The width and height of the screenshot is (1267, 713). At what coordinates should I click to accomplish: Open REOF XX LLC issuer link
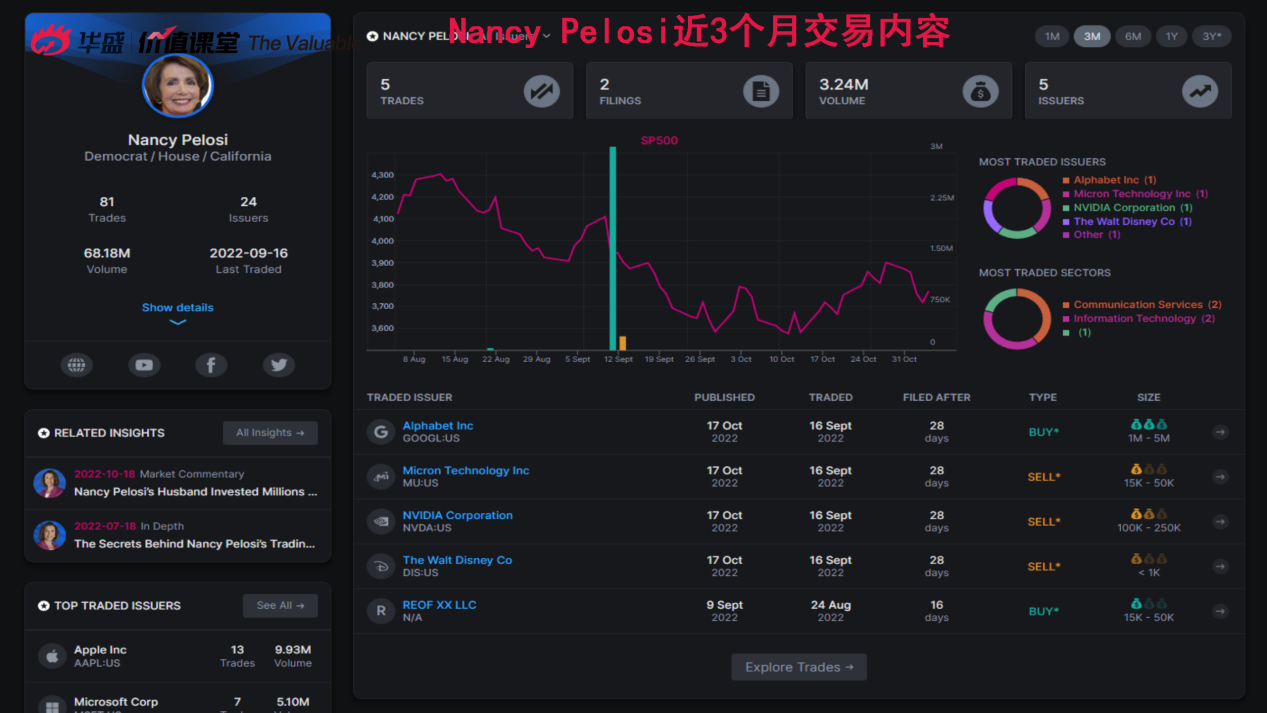click(439, 606)
